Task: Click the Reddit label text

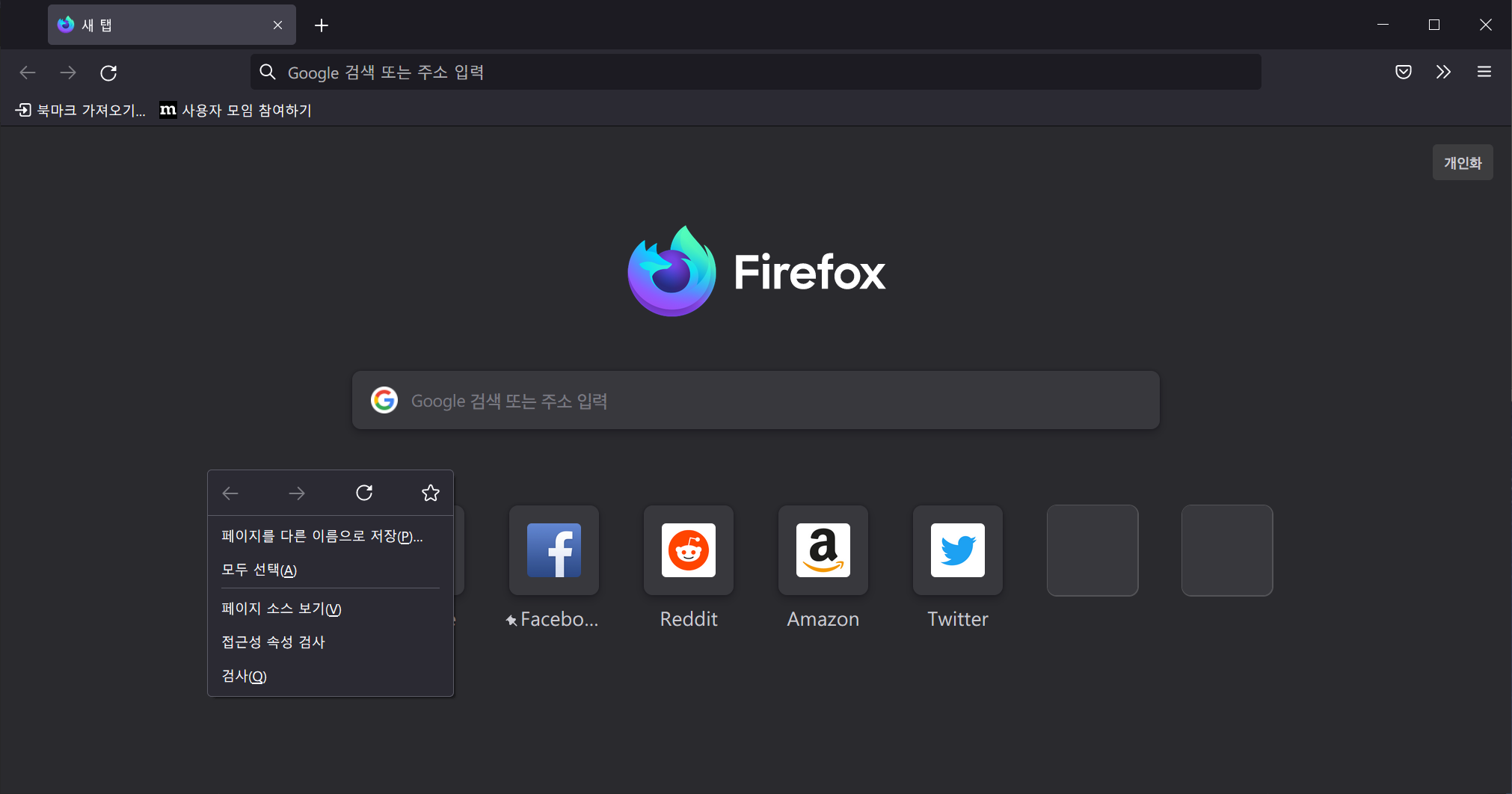Action: pos(689,619)
